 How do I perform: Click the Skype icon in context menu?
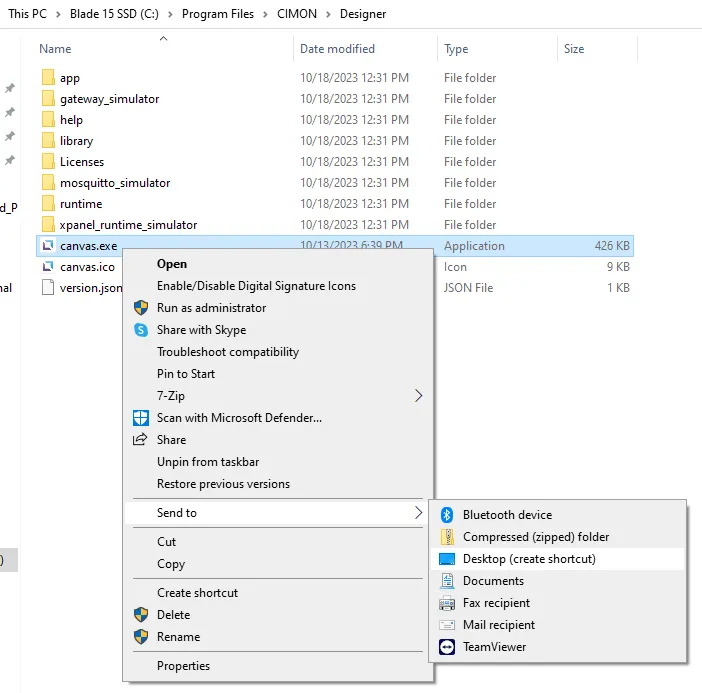coord(141,330)
